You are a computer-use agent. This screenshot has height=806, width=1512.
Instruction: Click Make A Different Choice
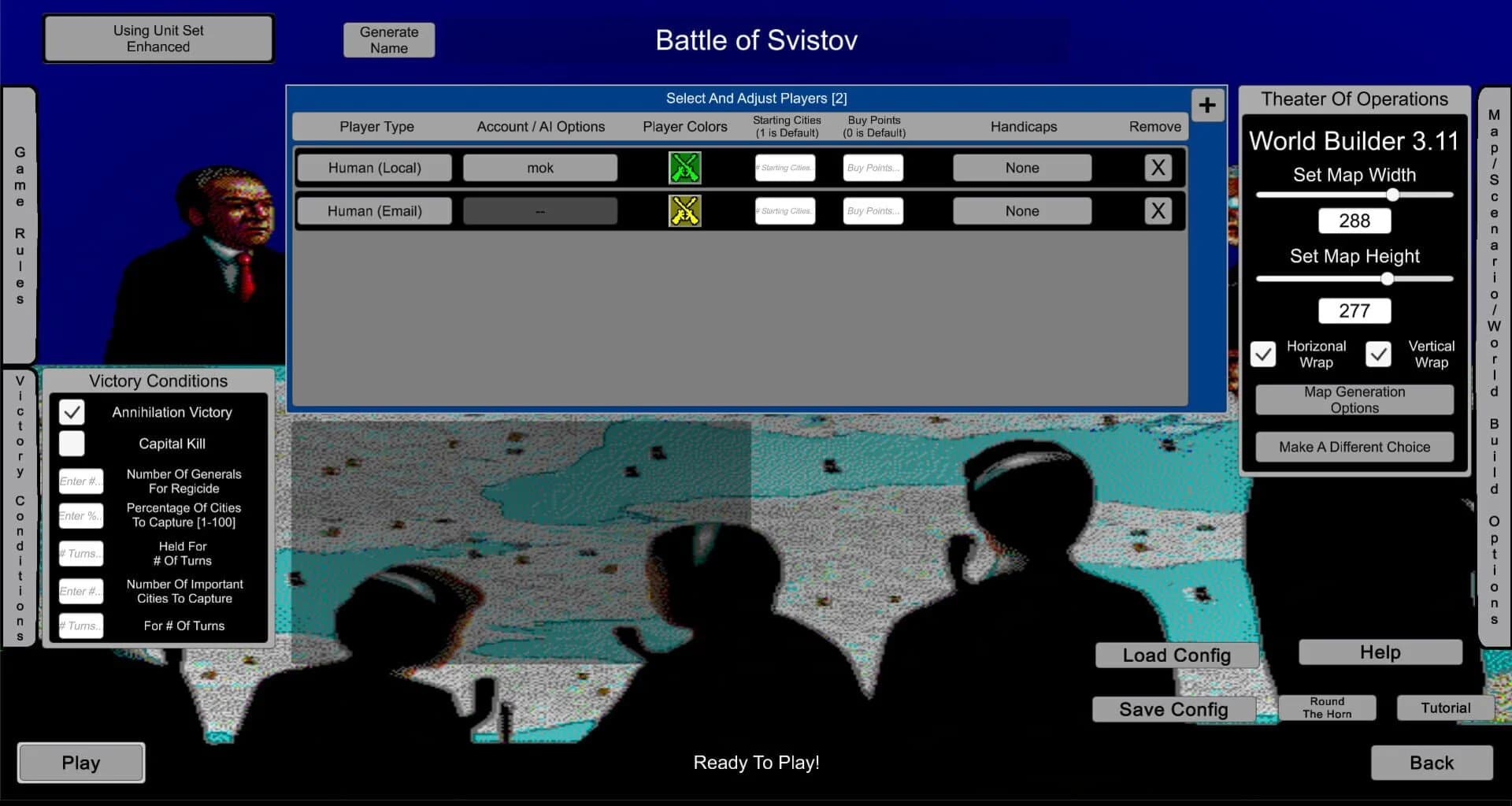pyautogui.click(x=1354, y=446)
